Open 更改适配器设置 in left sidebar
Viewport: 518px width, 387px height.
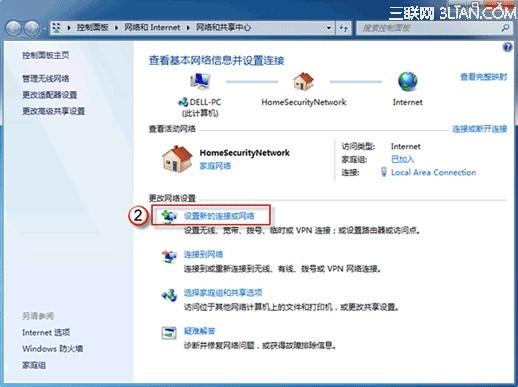coord(50,95)
